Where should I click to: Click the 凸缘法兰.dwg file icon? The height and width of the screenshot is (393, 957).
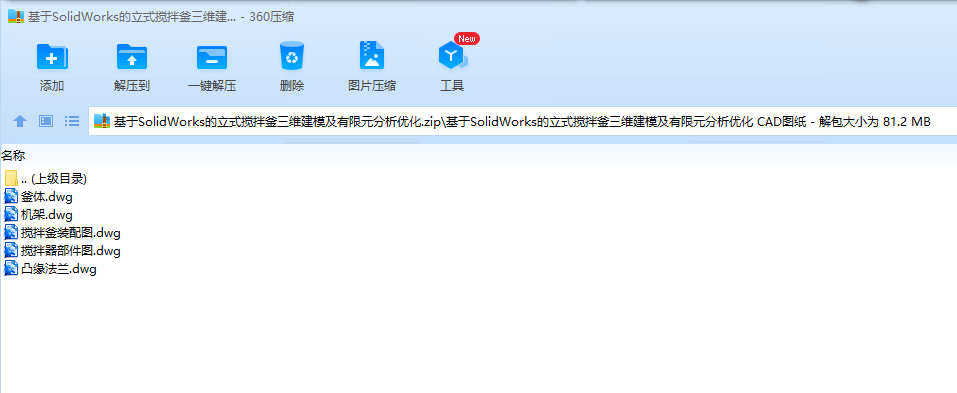point(11,269)
